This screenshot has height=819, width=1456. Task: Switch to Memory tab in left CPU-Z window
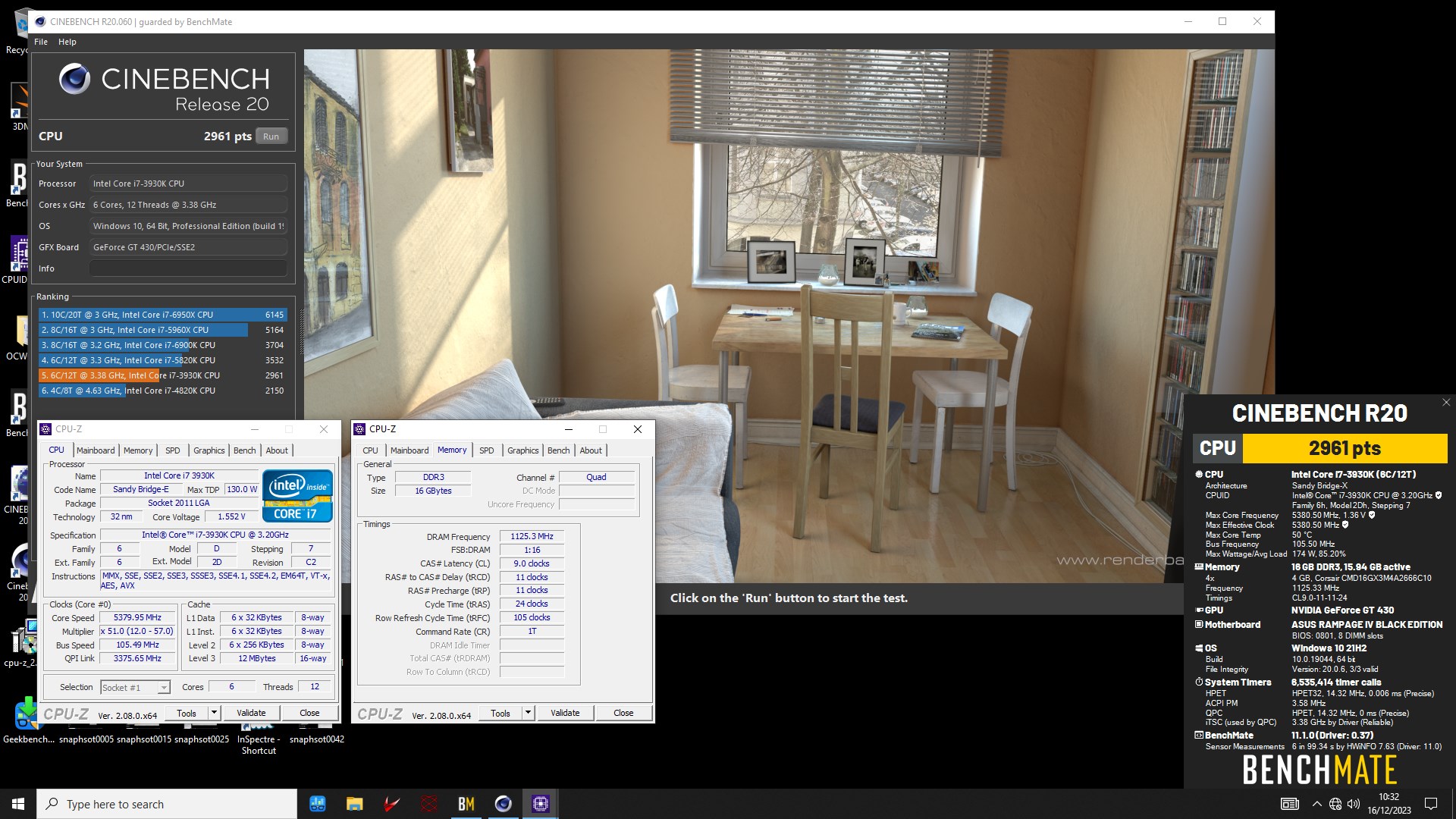pos(138,450)
